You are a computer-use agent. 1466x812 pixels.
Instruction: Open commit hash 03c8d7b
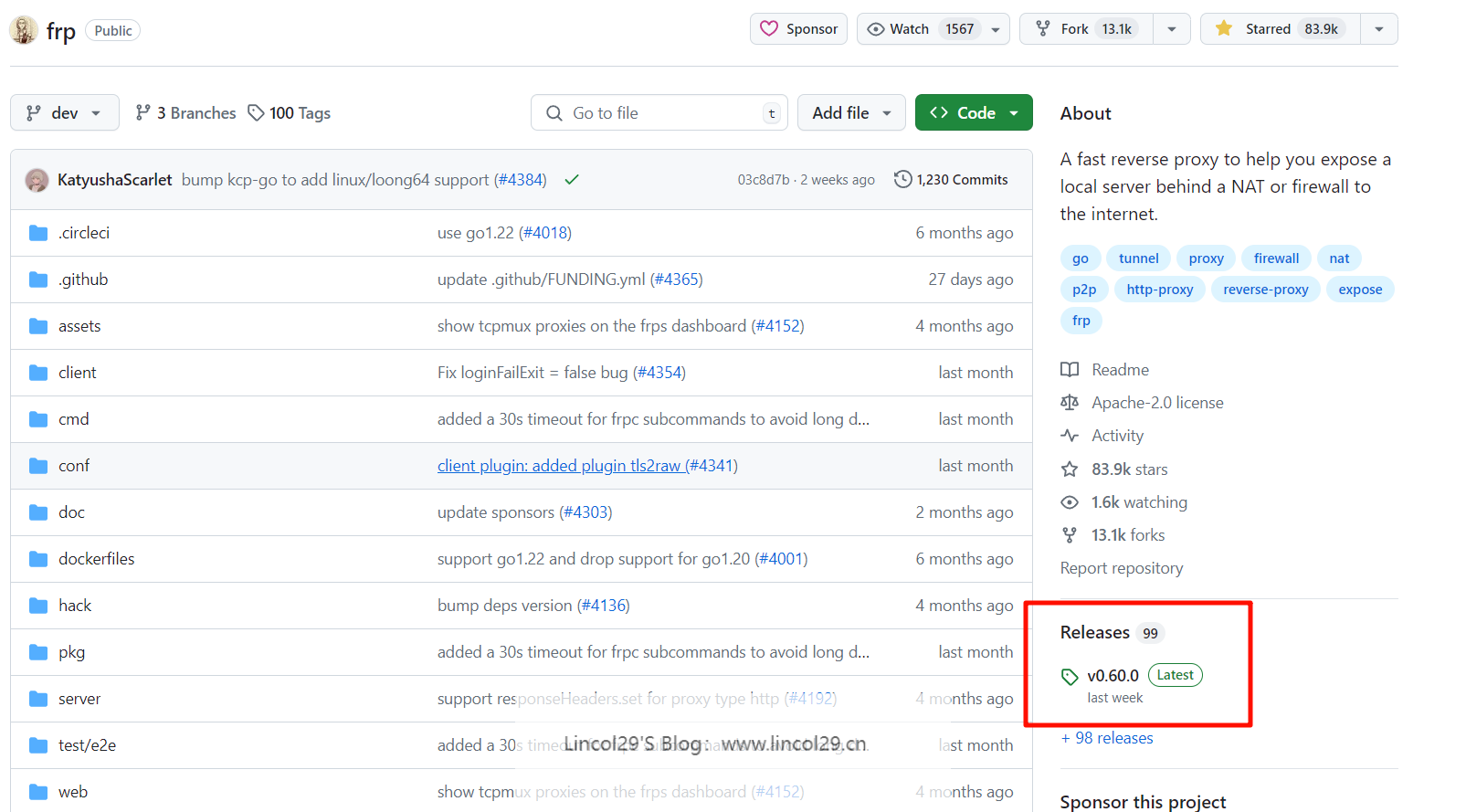(764, 180)
